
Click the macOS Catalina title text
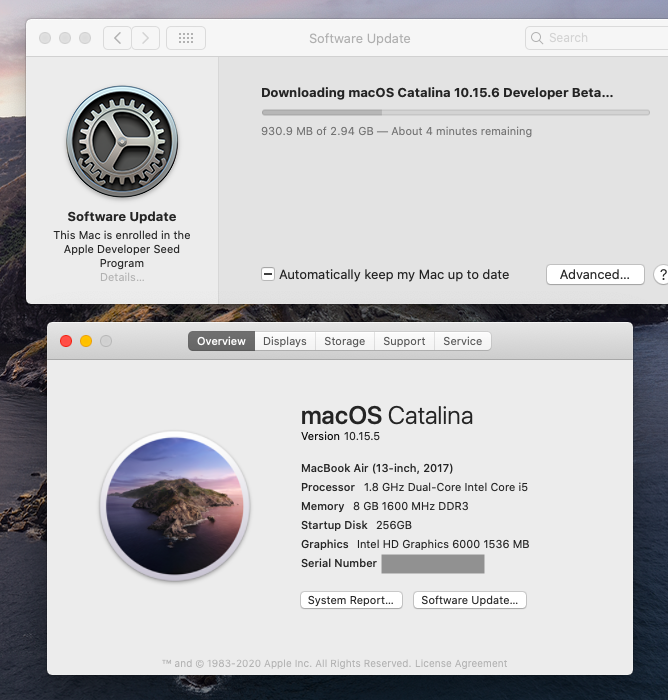(387, 416)
